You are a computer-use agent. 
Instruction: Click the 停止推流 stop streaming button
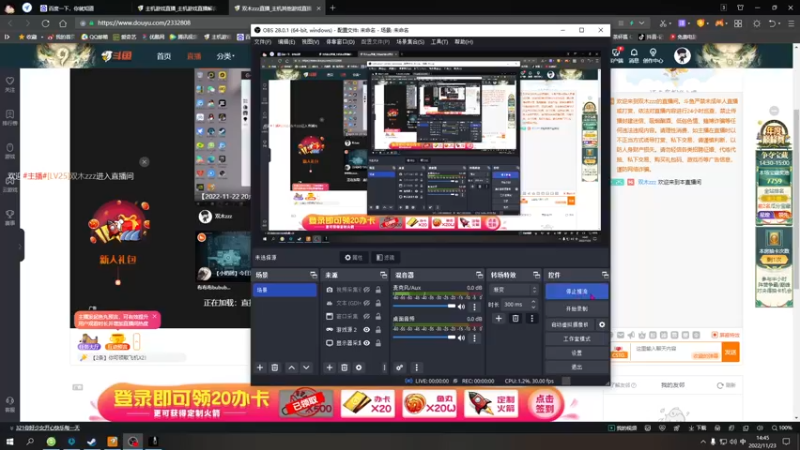pos(577,291)
